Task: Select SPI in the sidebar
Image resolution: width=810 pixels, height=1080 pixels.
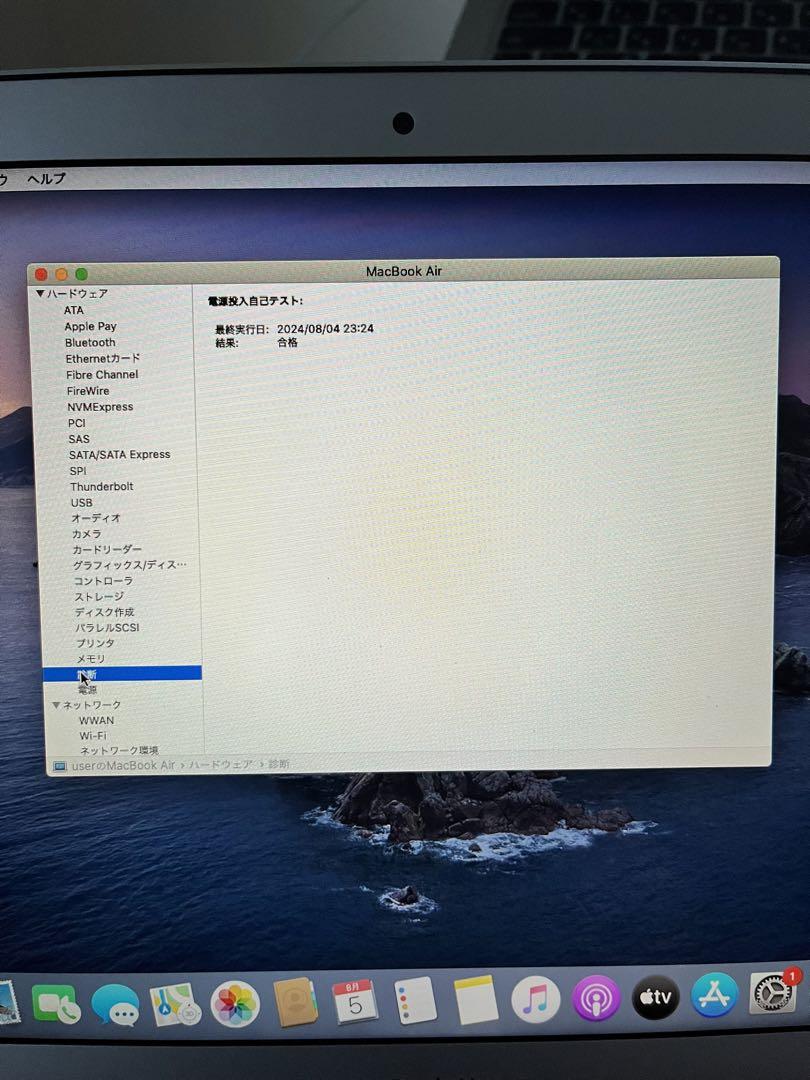Action: pyautogui.click(x=78, y=470)
